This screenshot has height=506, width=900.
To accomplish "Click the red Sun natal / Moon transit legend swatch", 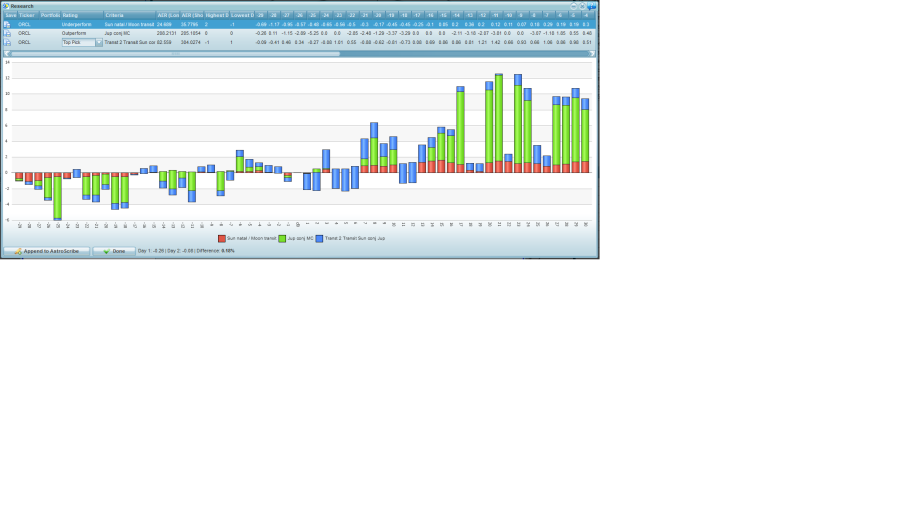I will tap(222, 239).
